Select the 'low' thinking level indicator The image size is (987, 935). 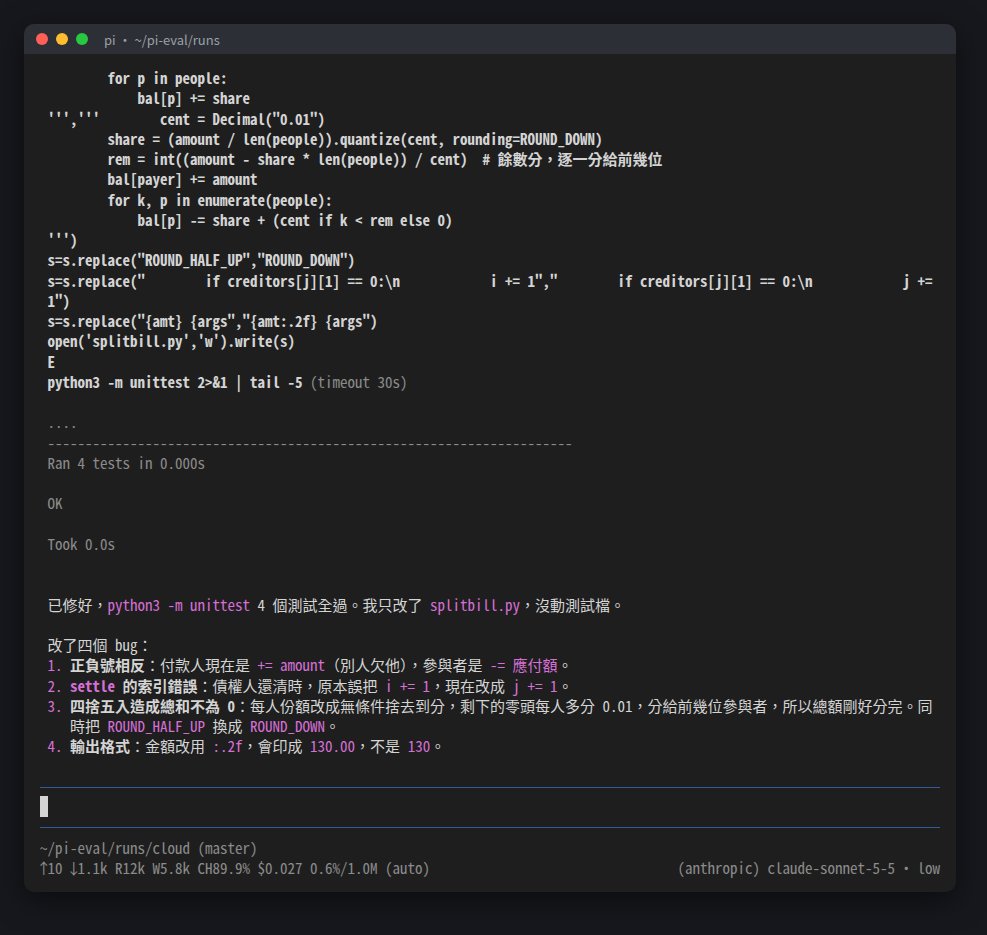929,869
